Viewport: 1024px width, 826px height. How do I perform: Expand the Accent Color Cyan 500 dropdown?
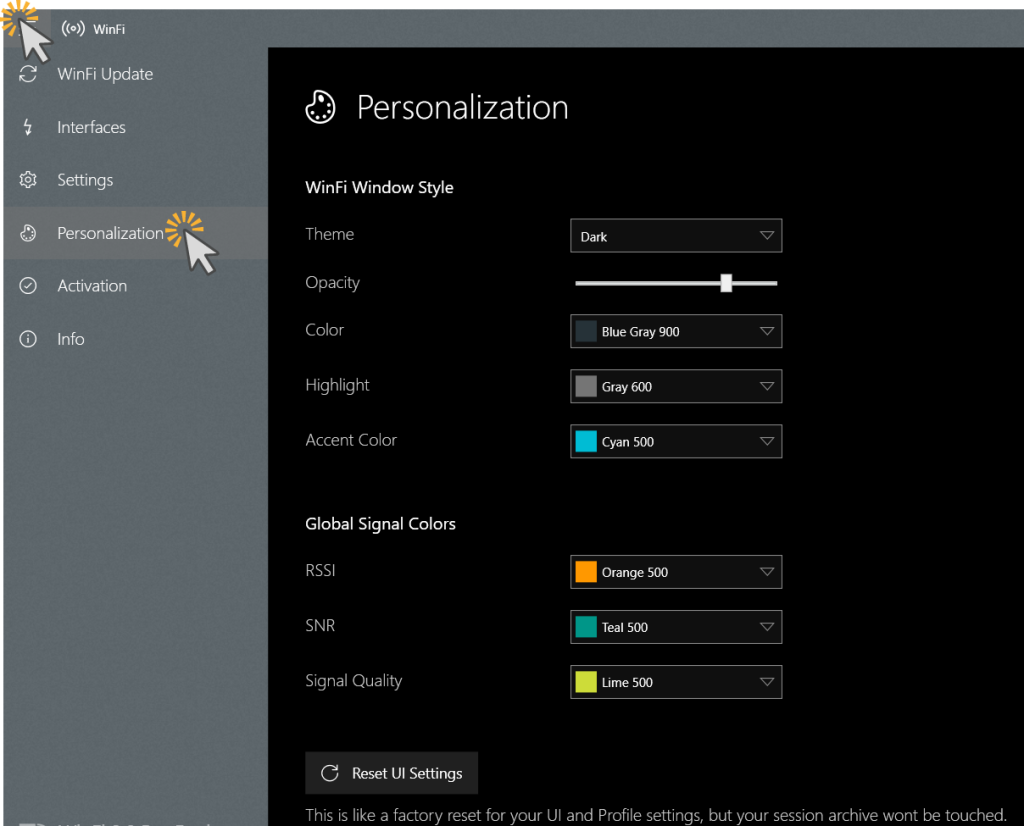[x=675, y=441]
